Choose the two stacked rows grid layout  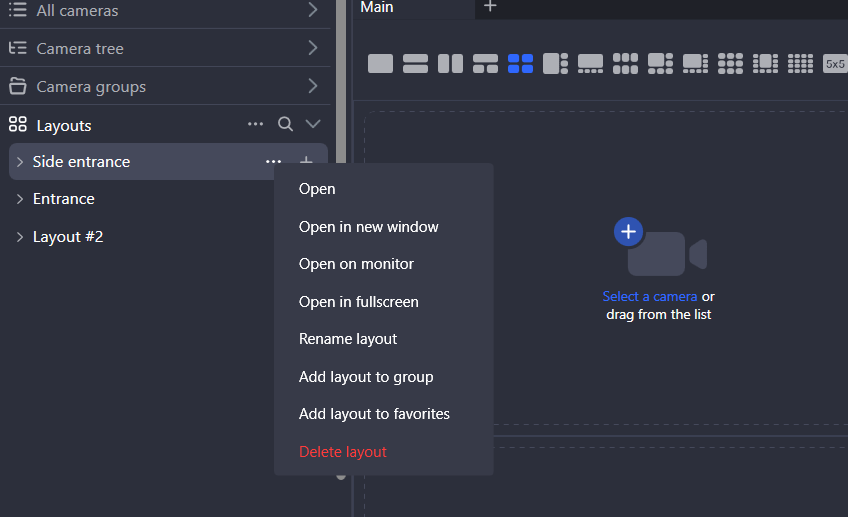pos(415,64)
